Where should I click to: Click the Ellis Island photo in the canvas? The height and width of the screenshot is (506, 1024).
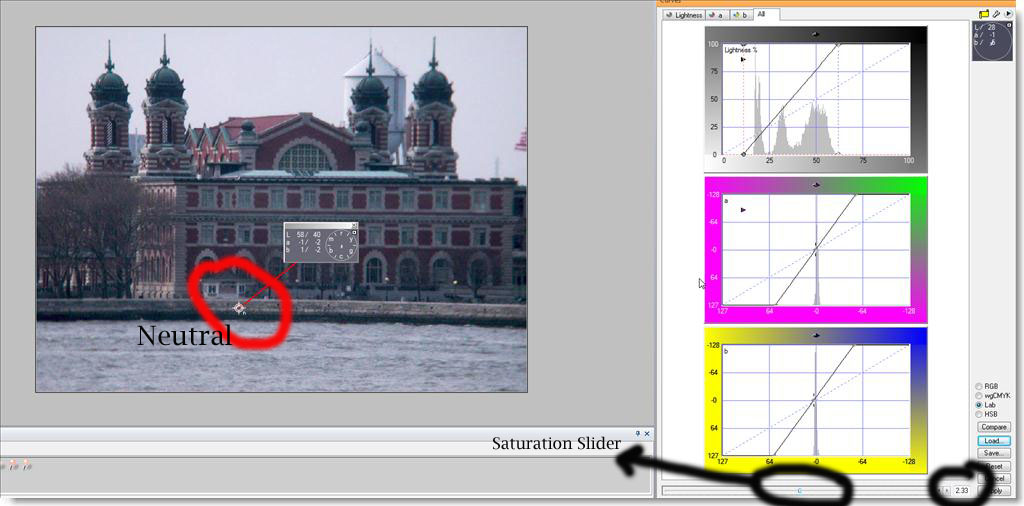coord(281,209)
